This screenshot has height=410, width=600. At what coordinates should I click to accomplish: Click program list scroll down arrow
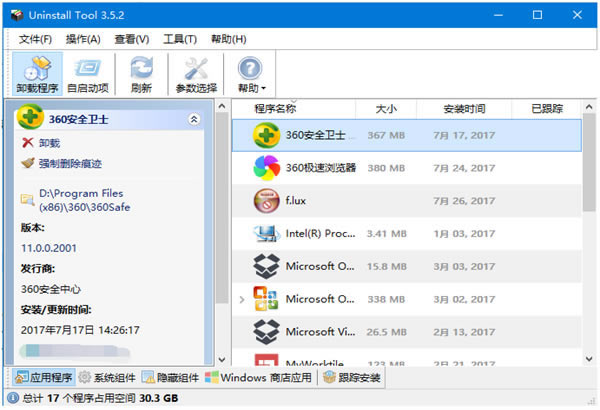click(x=589, y=359)
